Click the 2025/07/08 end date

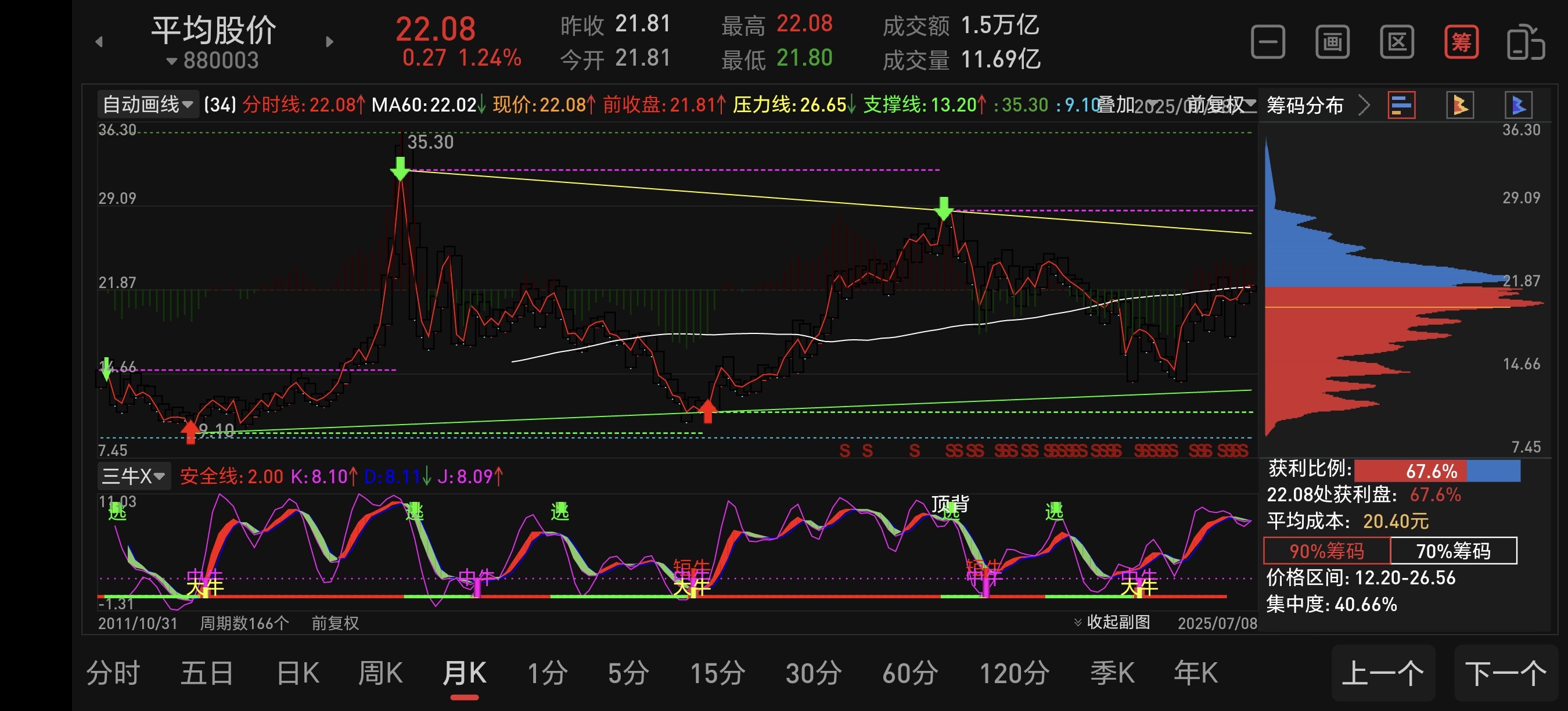tap(1217, 623)
